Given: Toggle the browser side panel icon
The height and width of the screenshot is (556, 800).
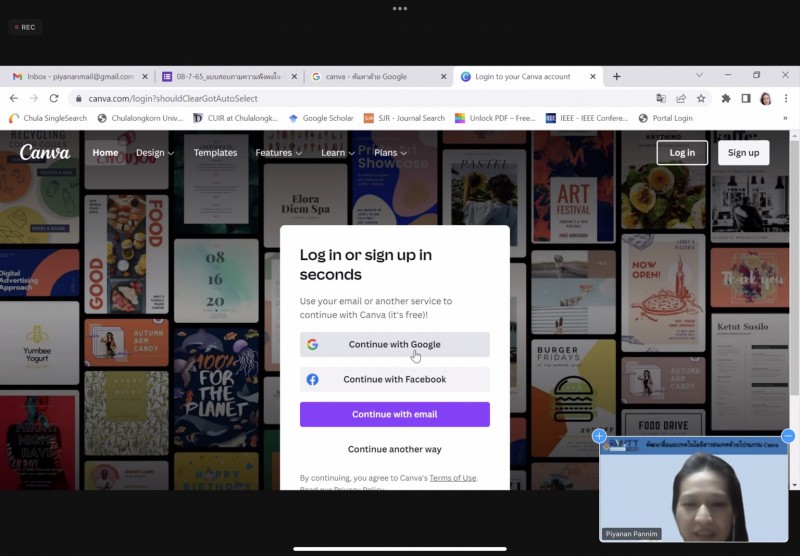Looking at the screenshot, I should pos(745,98).
